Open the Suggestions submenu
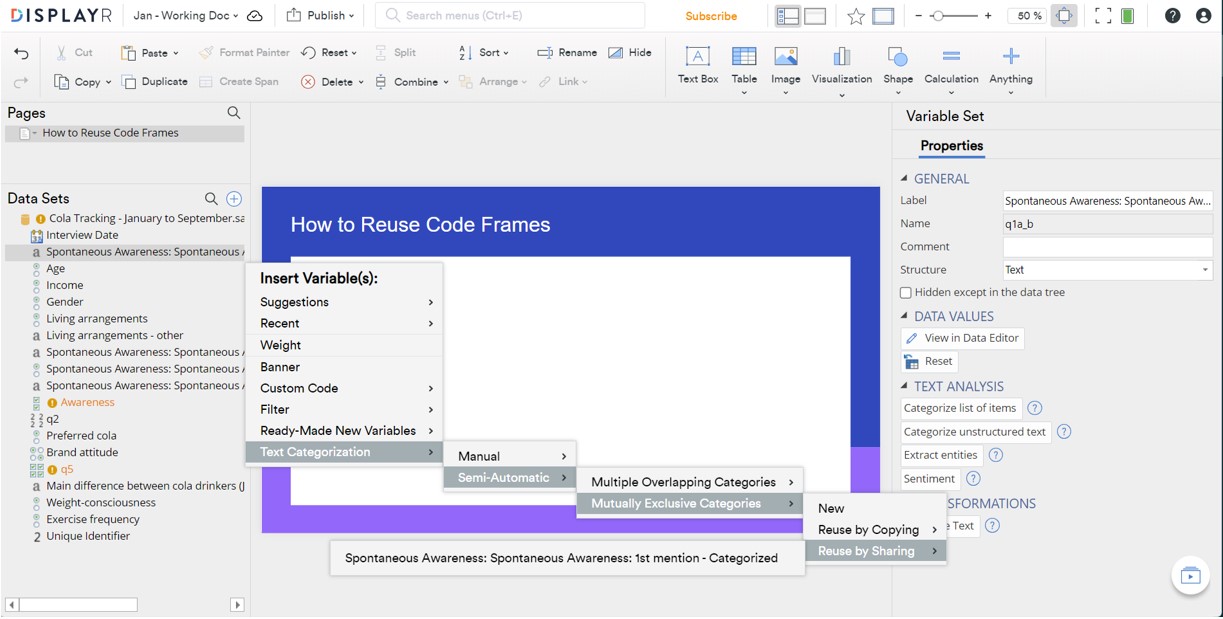Viewport: 1223px width, 619px height. coord(344,302)
